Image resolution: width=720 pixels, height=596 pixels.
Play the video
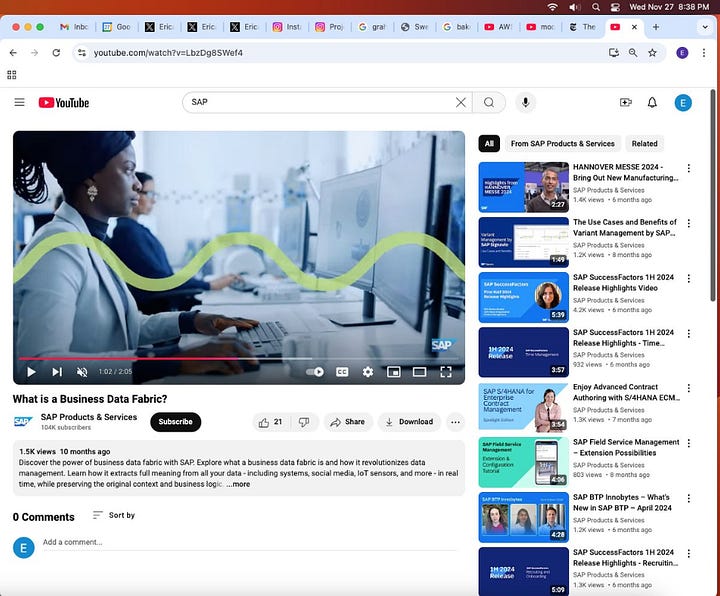coord(31,371)
